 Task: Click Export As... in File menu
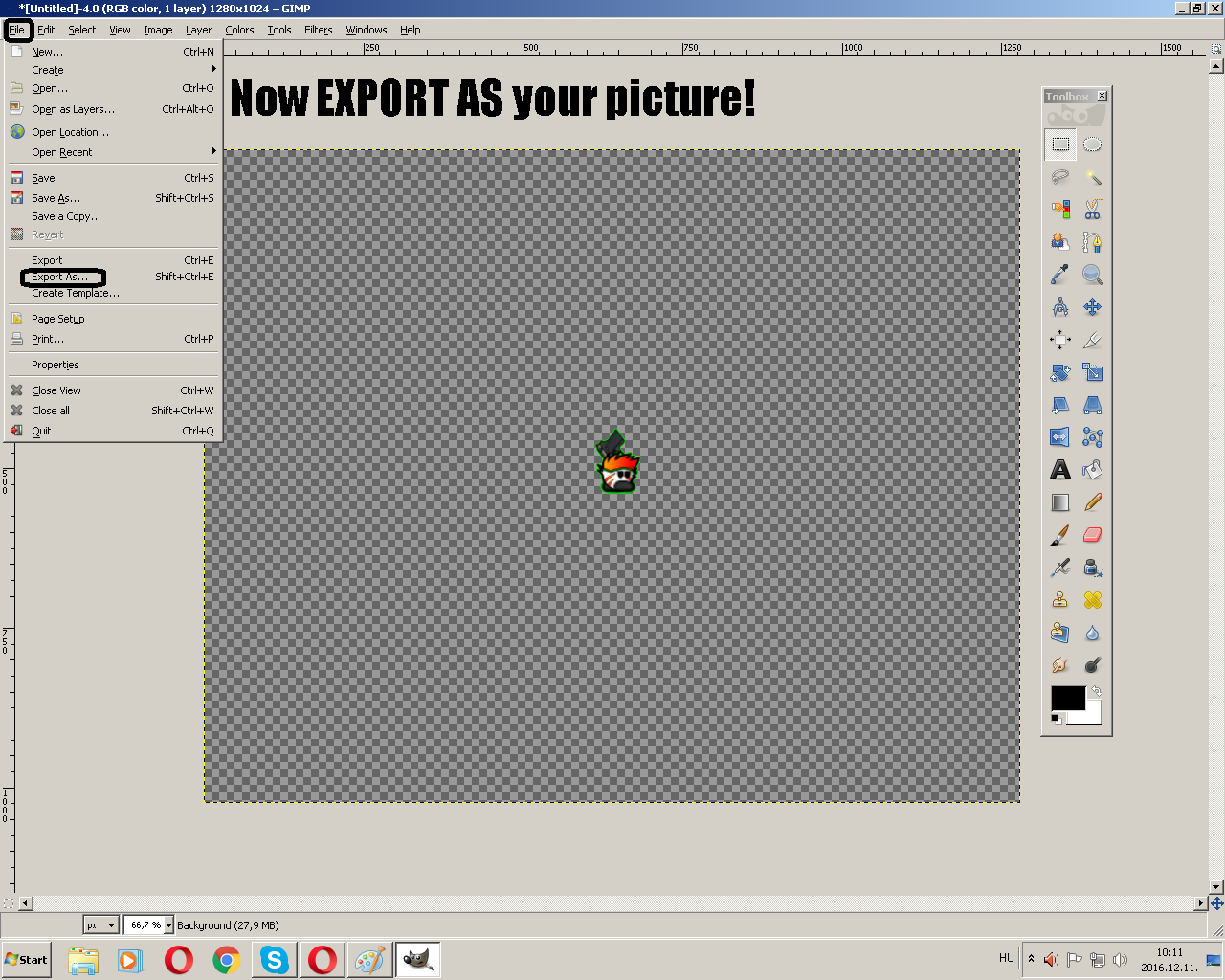tap(59, 278)
